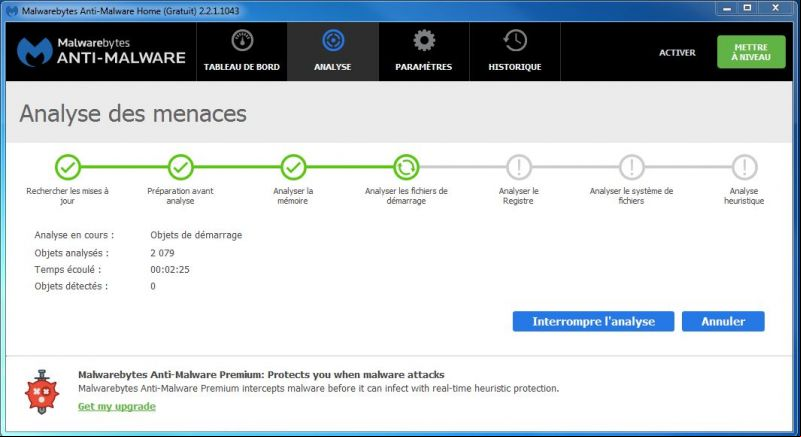Click the pending icon above Analyser le système de fichiers
Screen dimensions: 801x437
click(631, 167)
